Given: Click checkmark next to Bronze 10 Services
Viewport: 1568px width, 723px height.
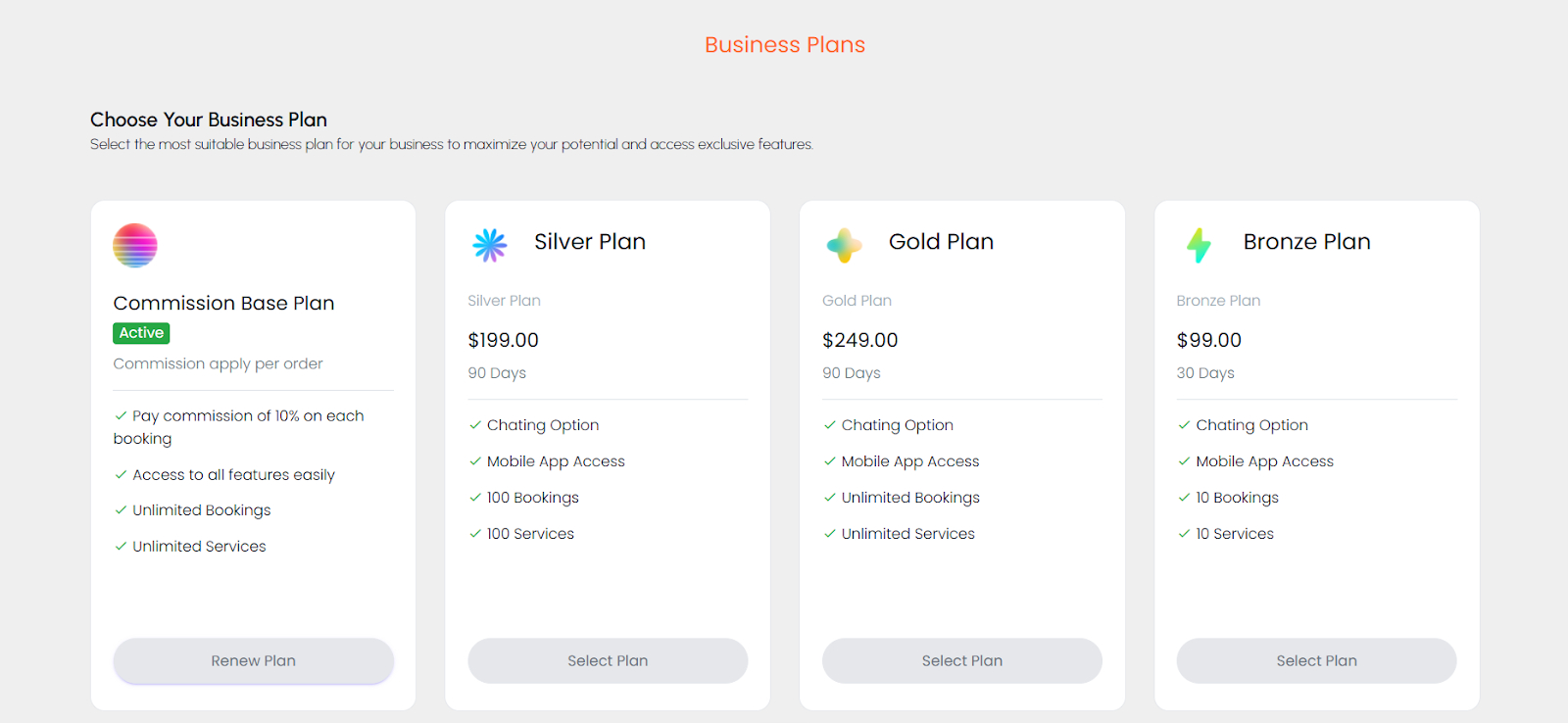Looking at the screenshot, I should point(1184,534).
